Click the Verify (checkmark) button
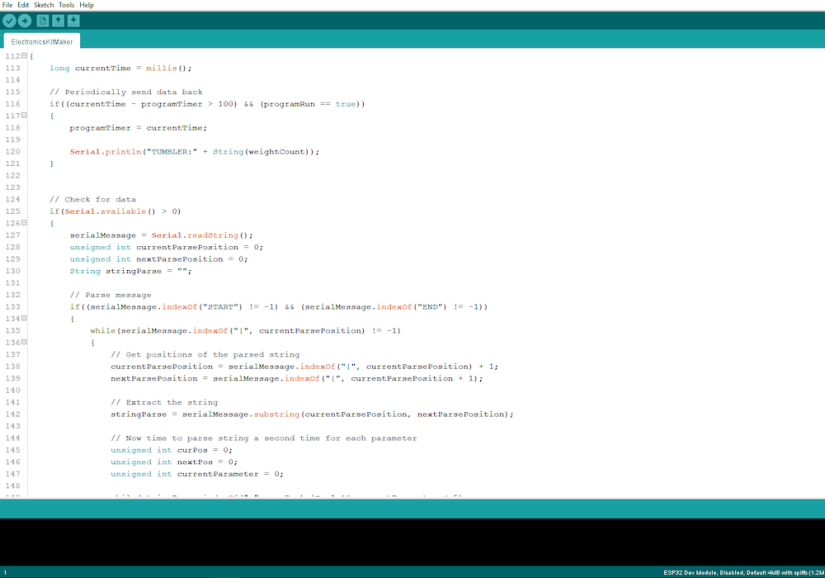 pyautogui.click(x=9, y=21)
